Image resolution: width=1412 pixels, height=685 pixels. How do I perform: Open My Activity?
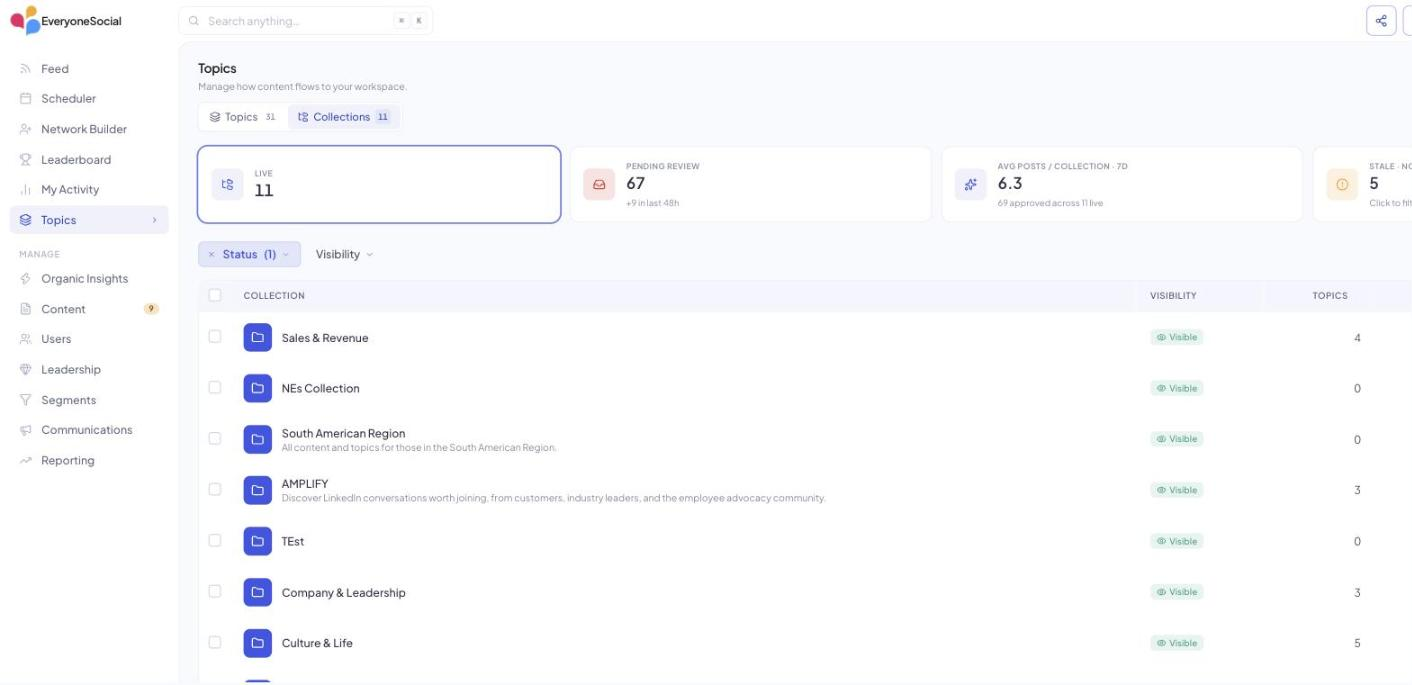70,190
